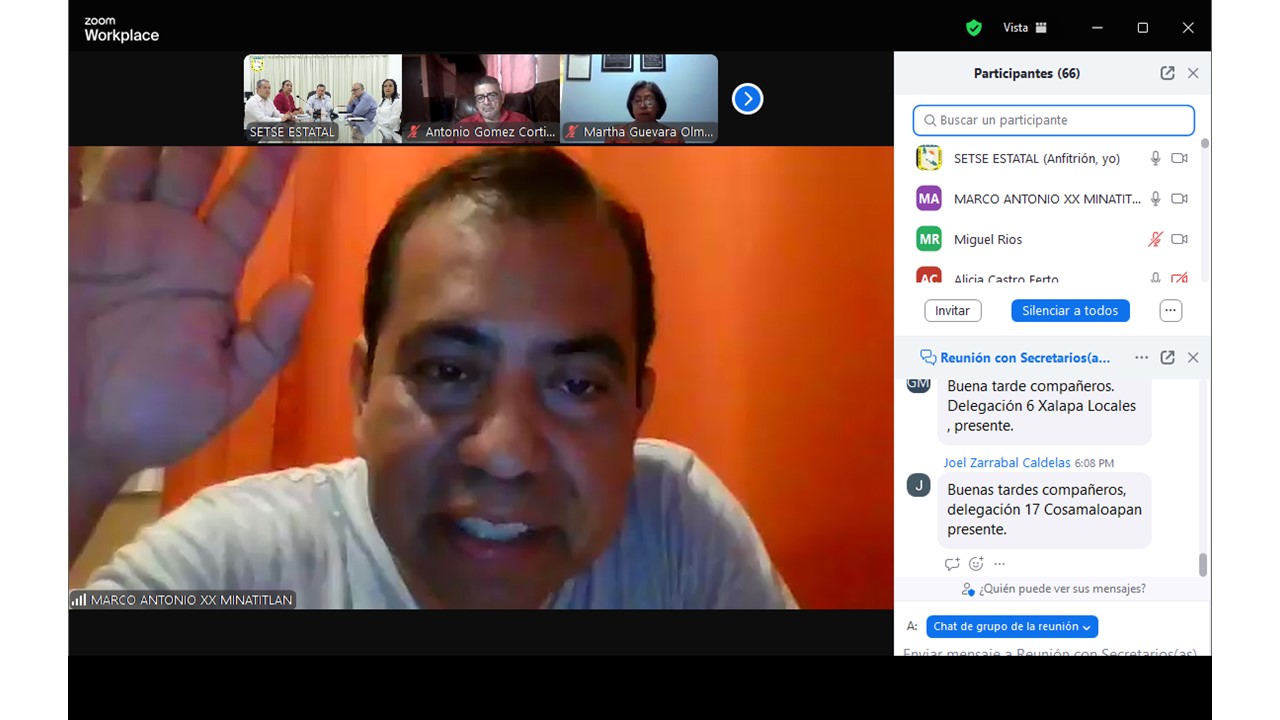Open the Vista layout menu
The width and height of the screenshot is (1280, 720).
(x=1025, y=28)
